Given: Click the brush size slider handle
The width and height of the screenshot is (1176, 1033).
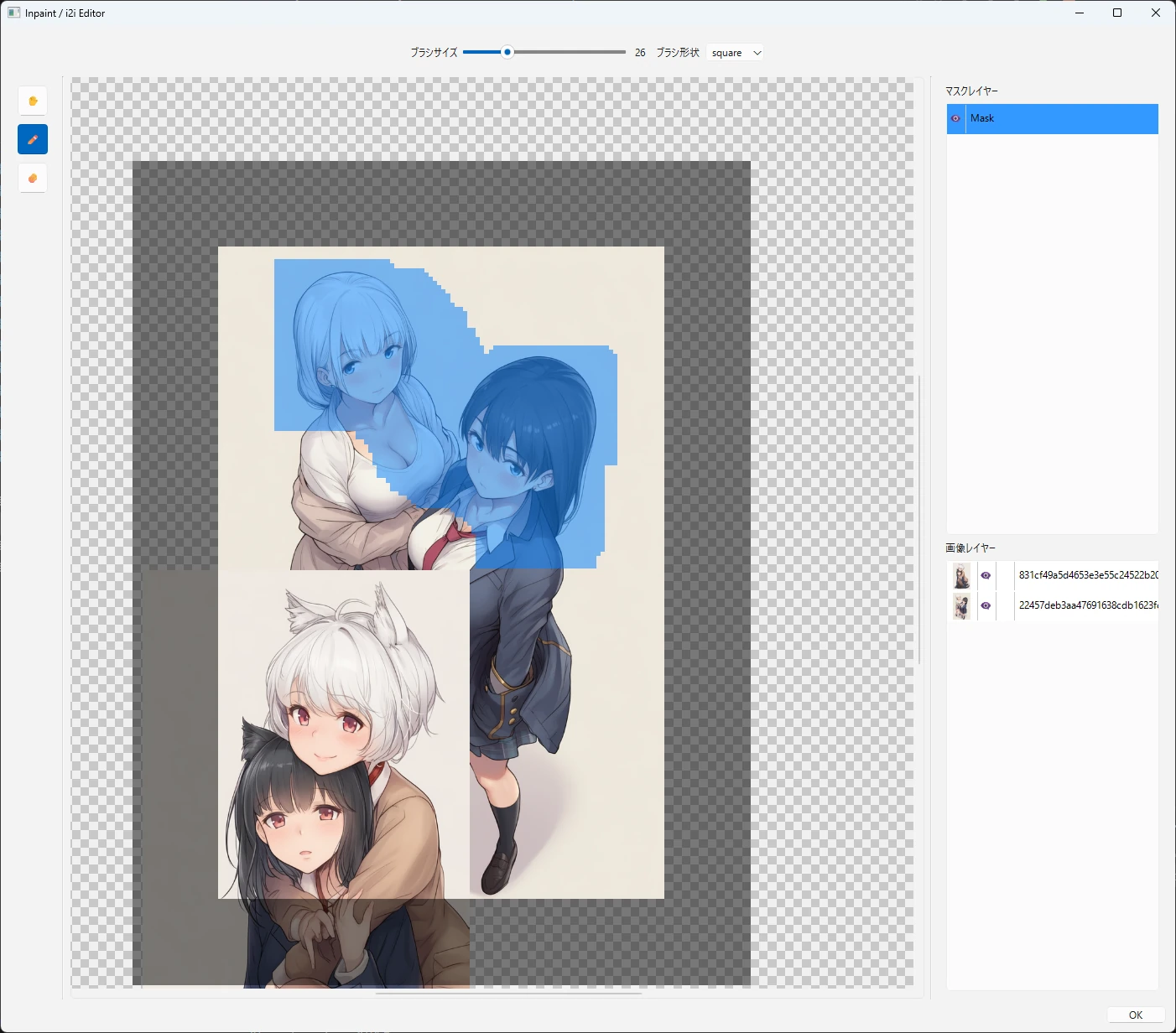Looking at the screenshot, I should [x=507, y=52].
